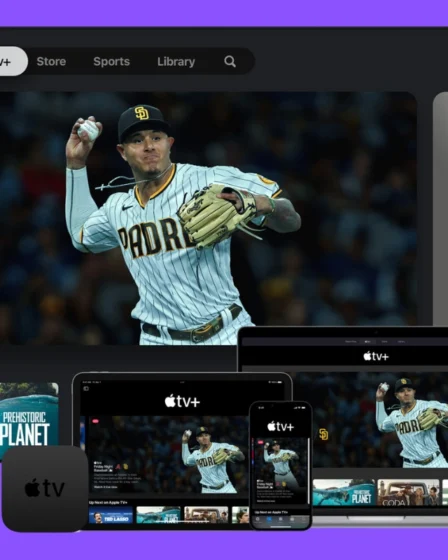The height and width of the screenshot is (560, 448).
Task: Switch to the Sports tab
Action: [x=111, y=61]
